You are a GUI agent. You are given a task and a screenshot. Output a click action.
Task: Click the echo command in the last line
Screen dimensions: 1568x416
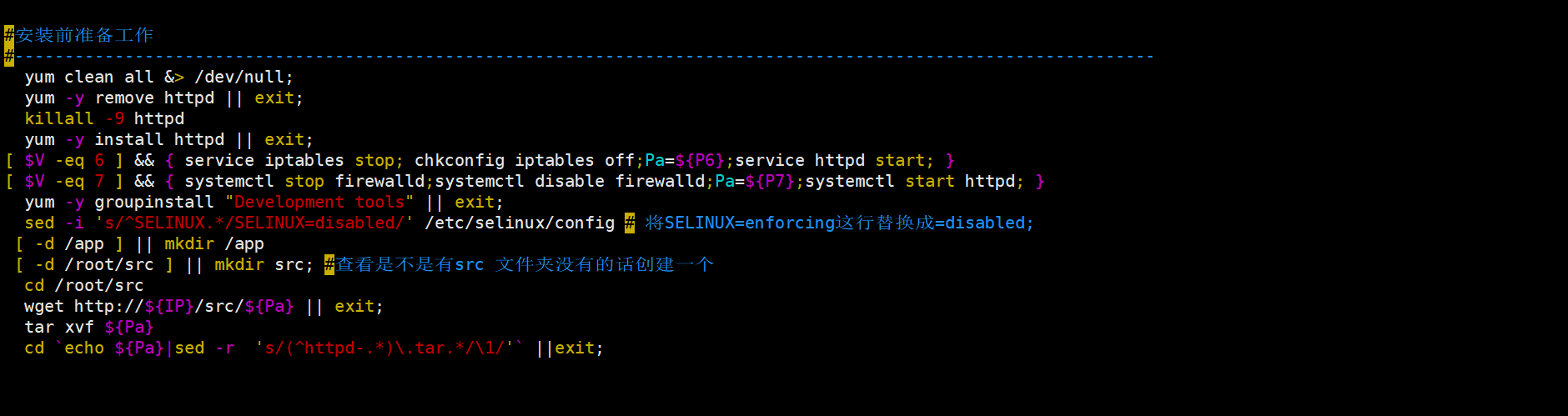(x=84, y=348)
